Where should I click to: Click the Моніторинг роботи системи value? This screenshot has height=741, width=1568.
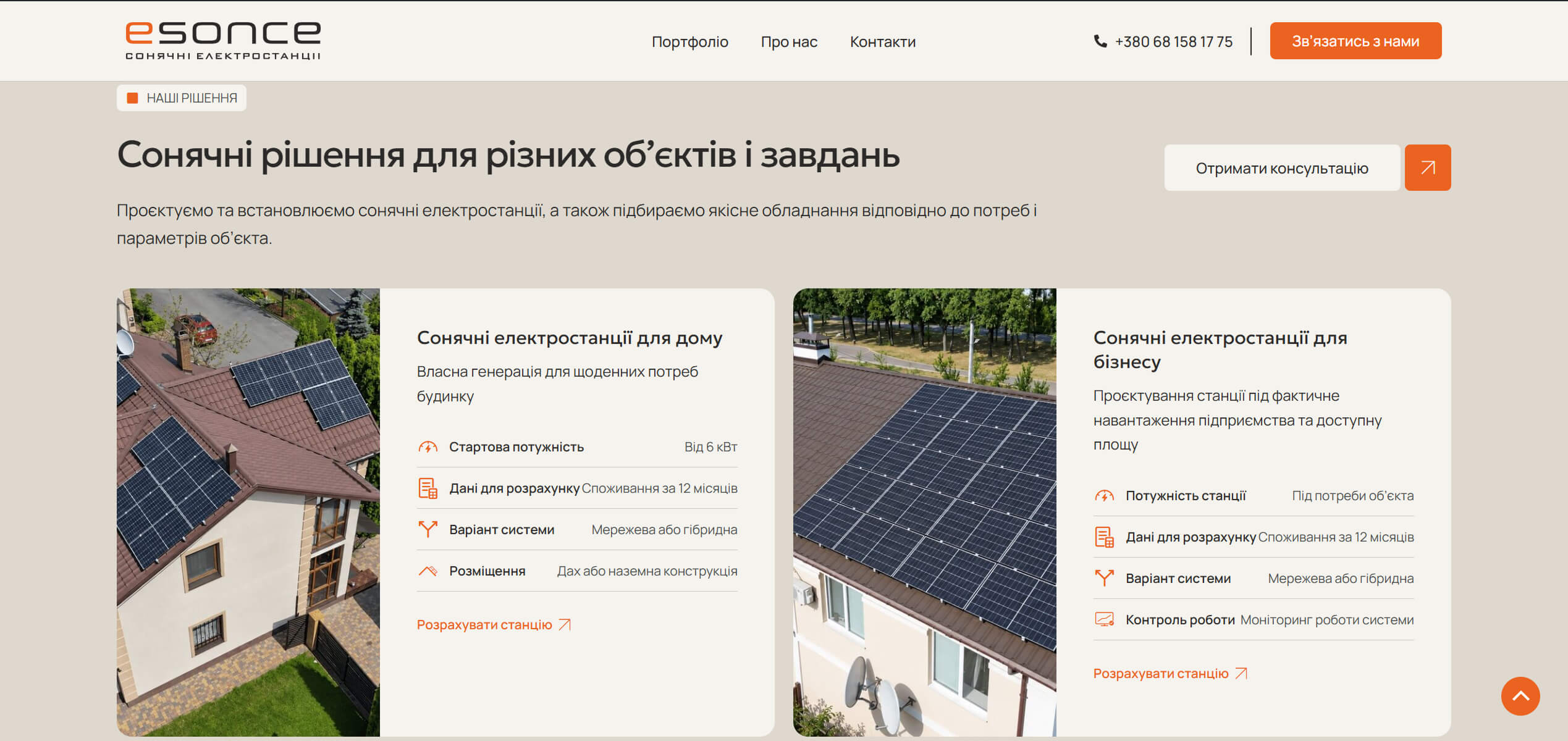tap(1327, 619)
